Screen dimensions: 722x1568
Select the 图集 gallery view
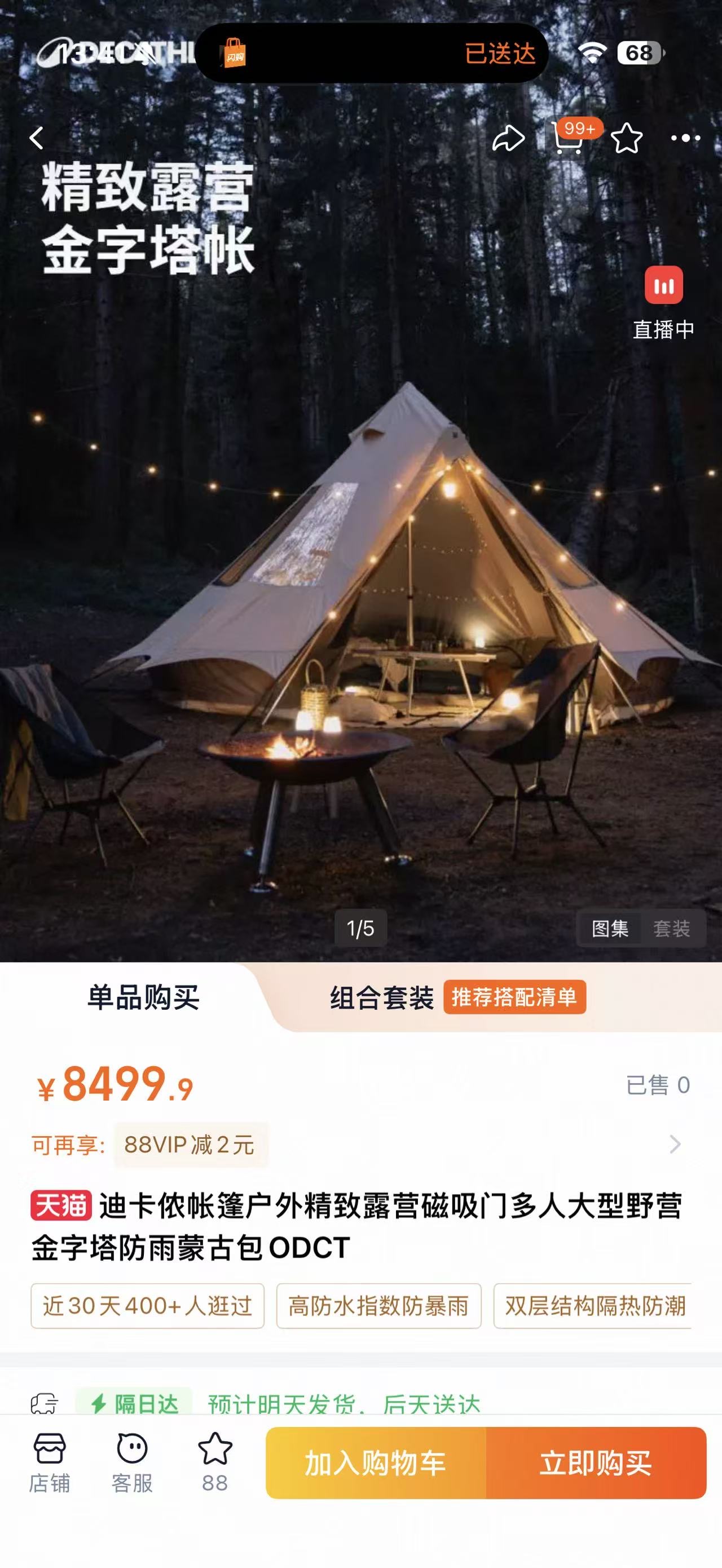(610, 928)
